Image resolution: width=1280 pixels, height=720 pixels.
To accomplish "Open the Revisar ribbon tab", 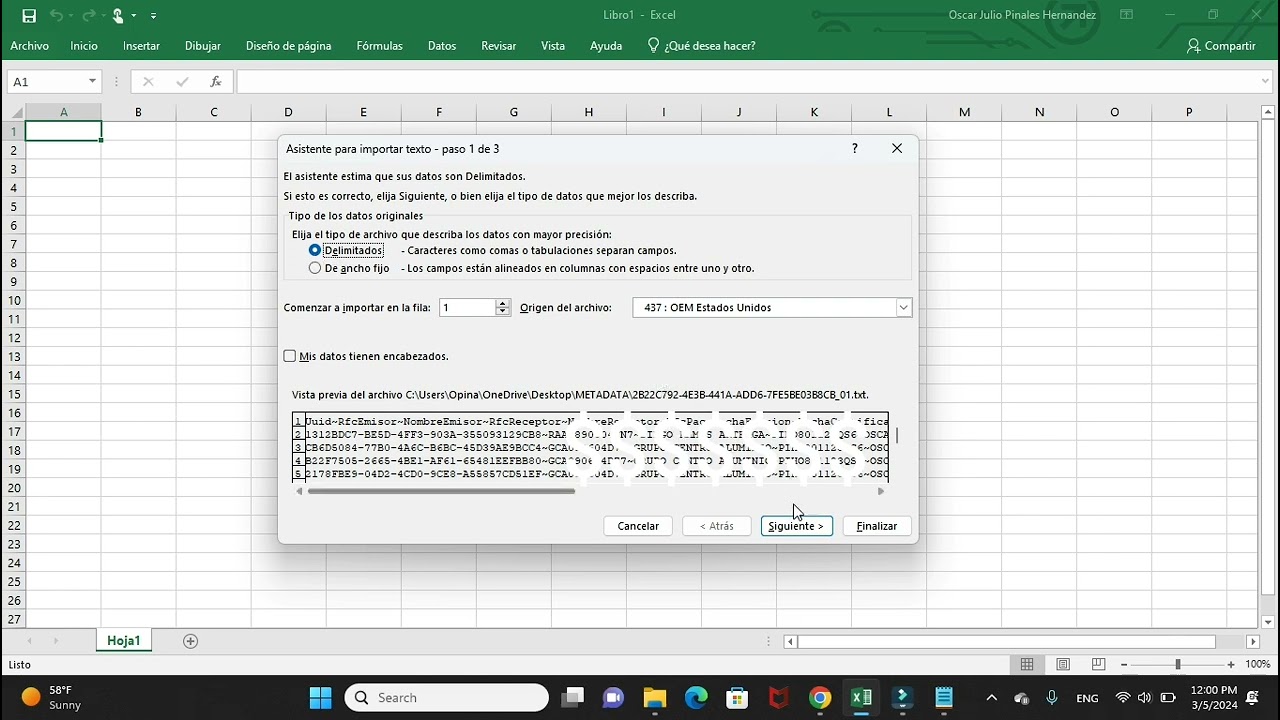I will coord(499,46).
